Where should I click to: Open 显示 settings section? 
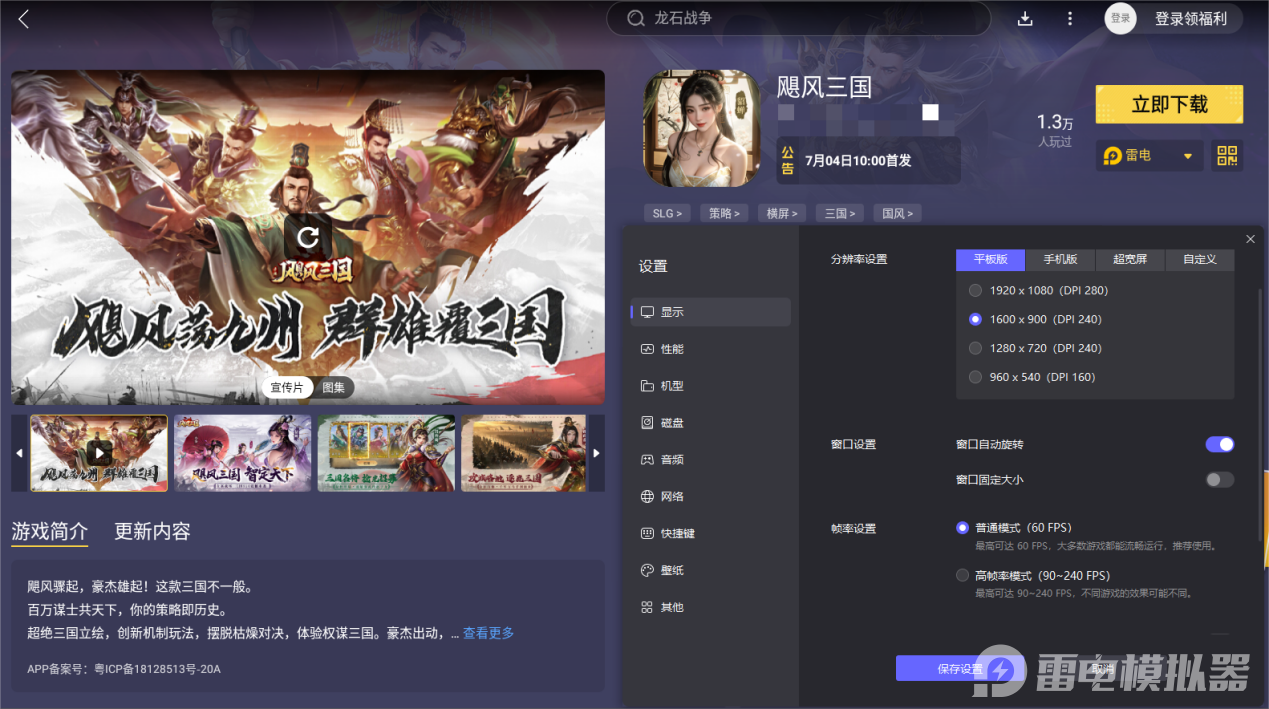tap(711, 312)
